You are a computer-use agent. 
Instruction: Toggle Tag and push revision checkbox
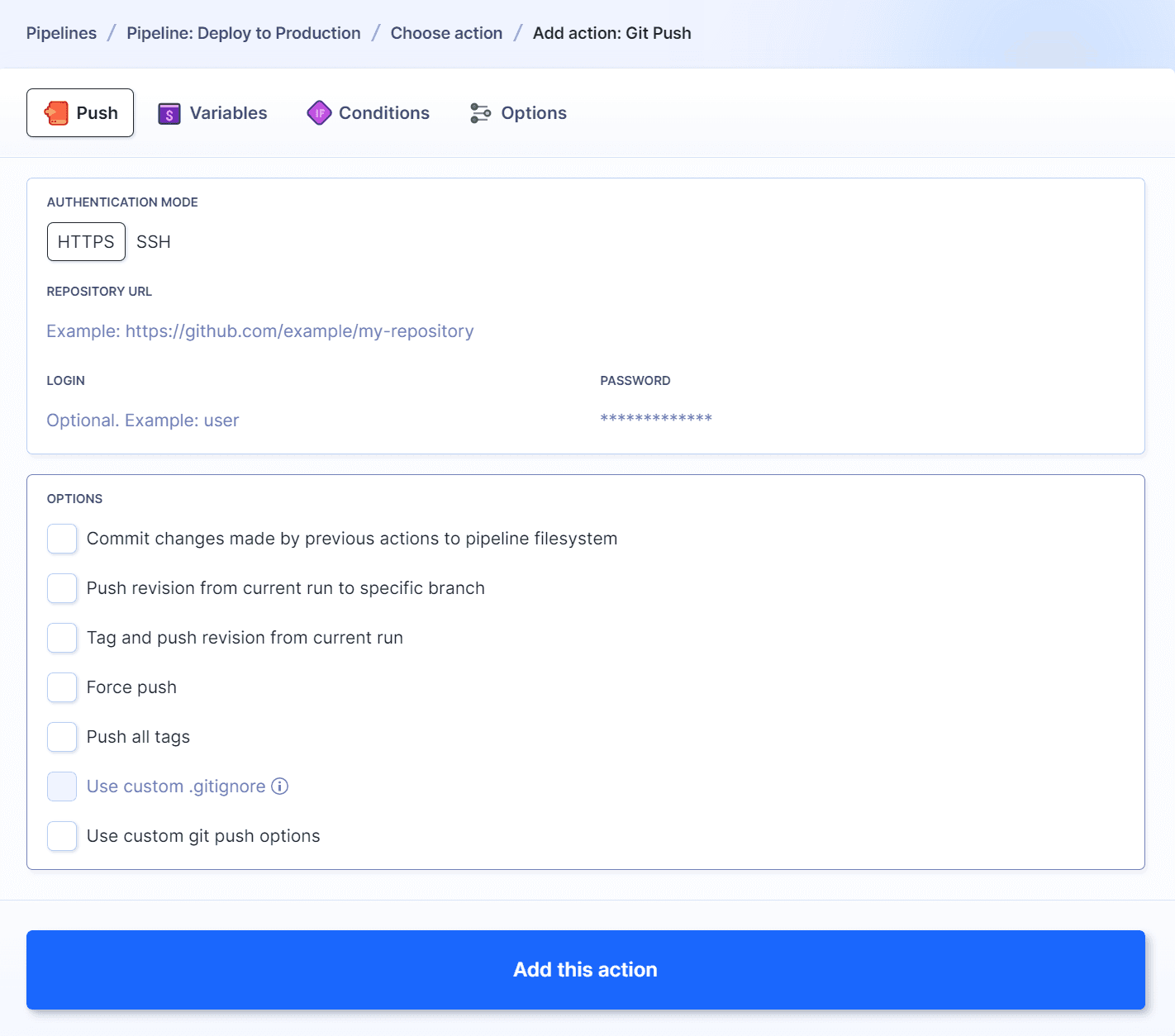tap(62, 638)
